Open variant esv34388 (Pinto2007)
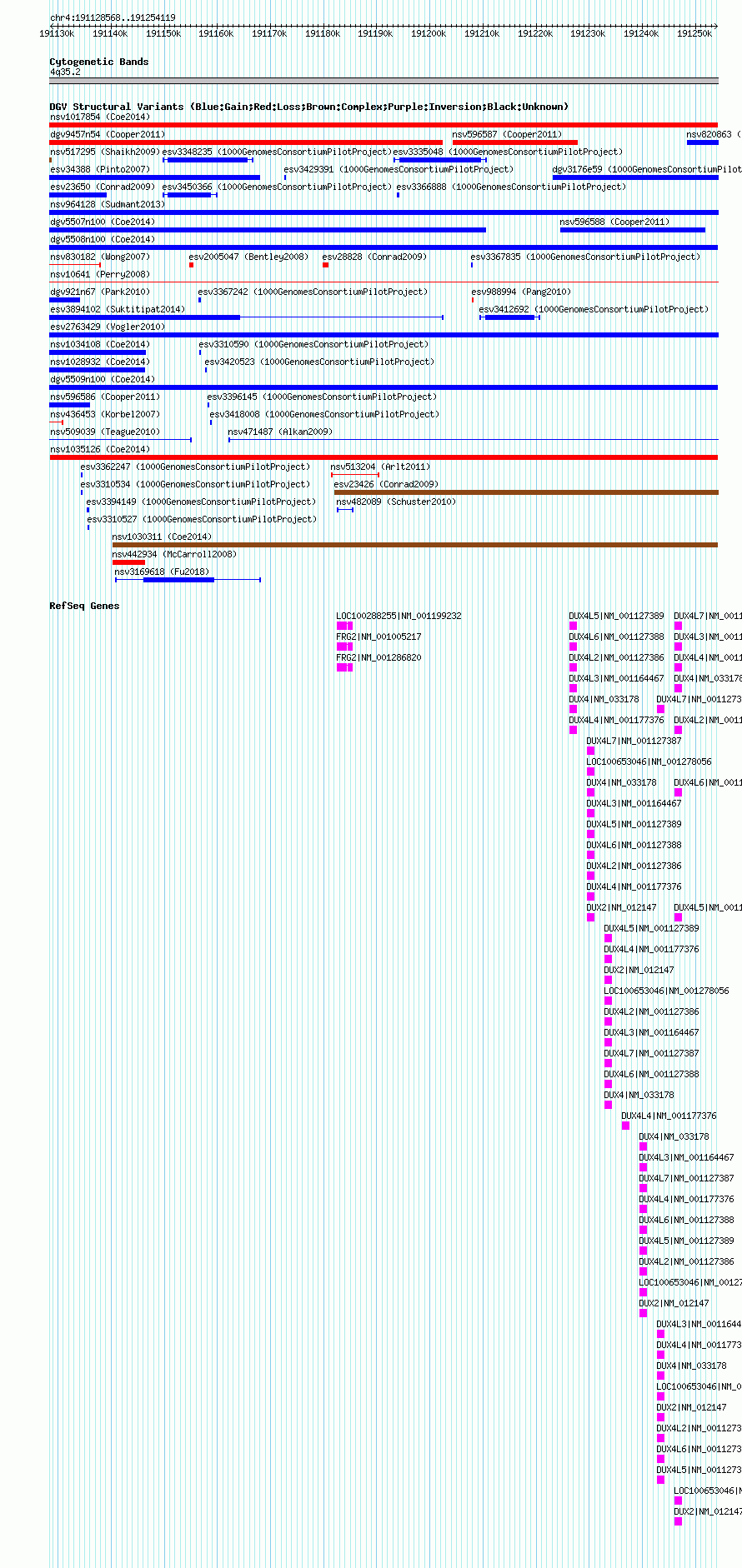 click(100, 169)
